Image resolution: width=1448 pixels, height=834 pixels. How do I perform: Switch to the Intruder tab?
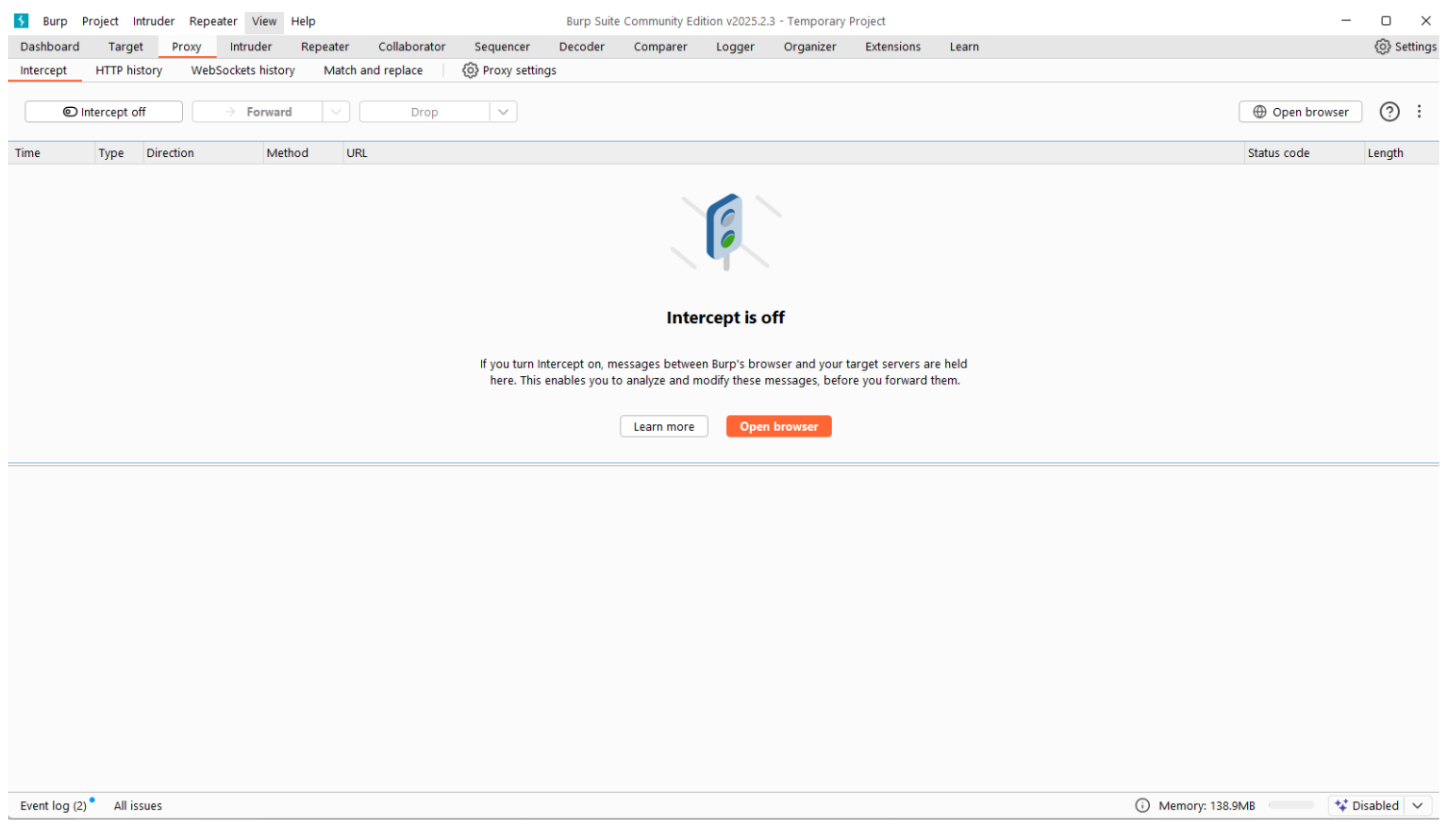click(251, 46)
